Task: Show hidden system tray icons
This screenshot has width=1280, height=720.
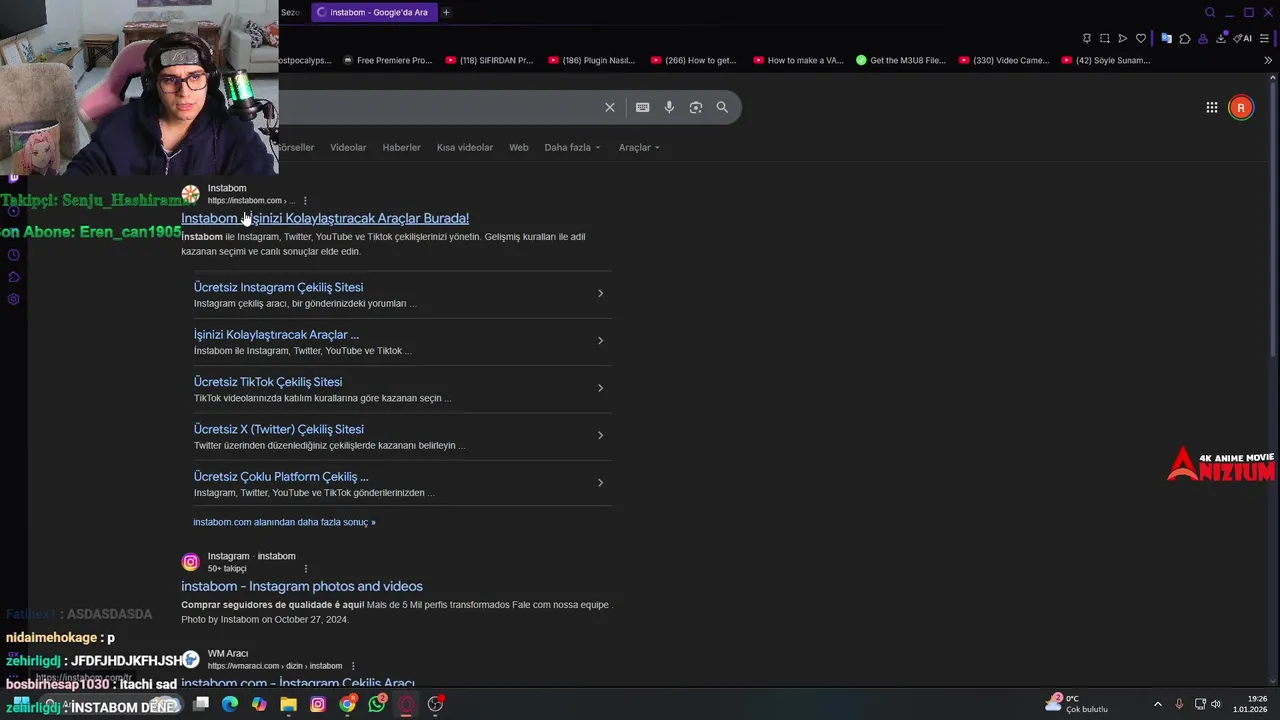Action: pos(1158,704)
